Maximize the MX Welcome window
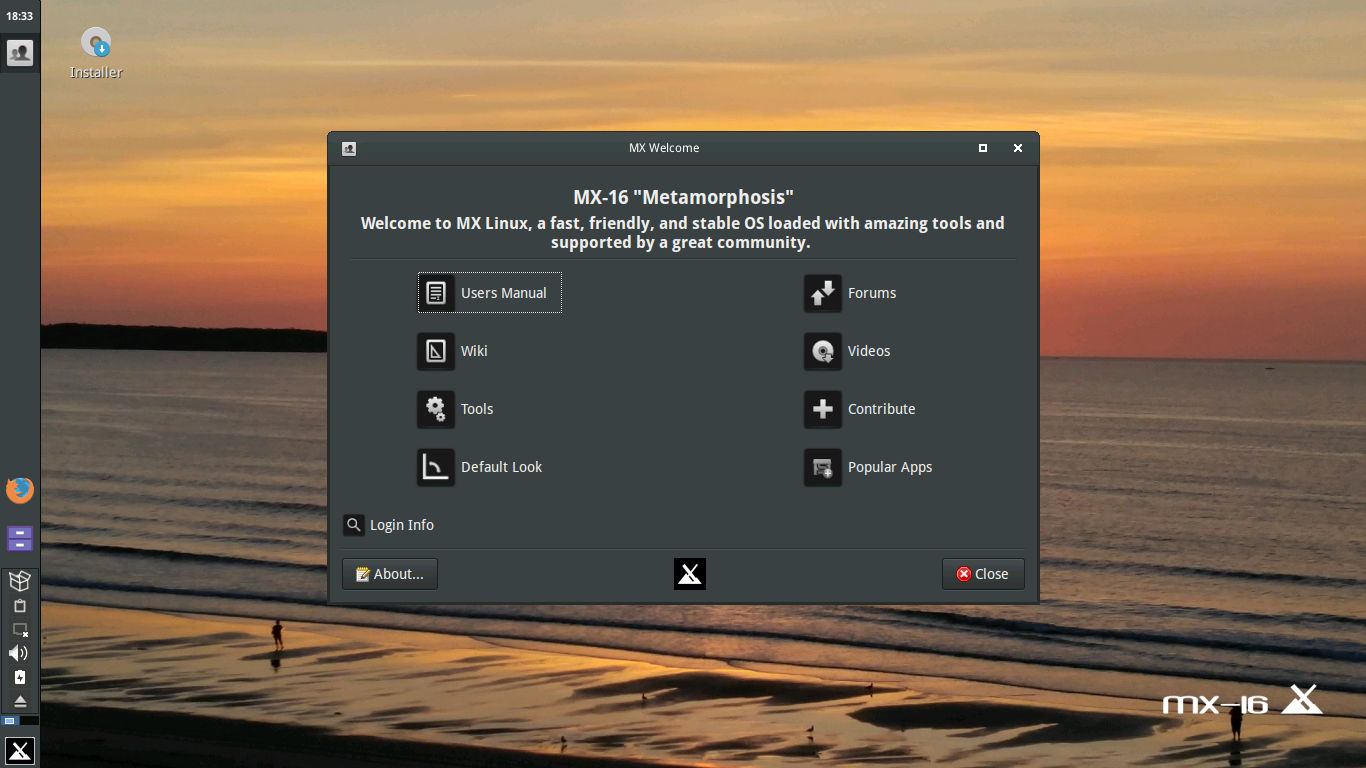1366x768 pixels. 983,148
